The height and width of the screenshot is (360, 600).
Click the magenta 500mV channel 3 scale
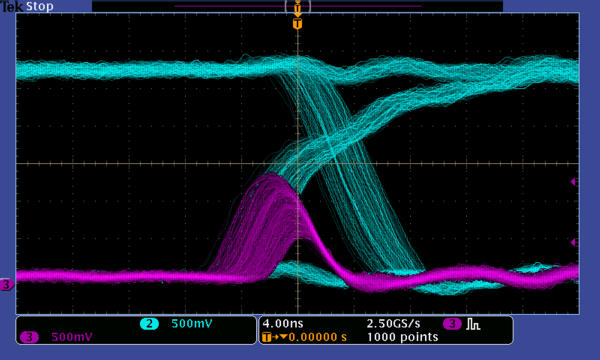[x=72, y=337]
